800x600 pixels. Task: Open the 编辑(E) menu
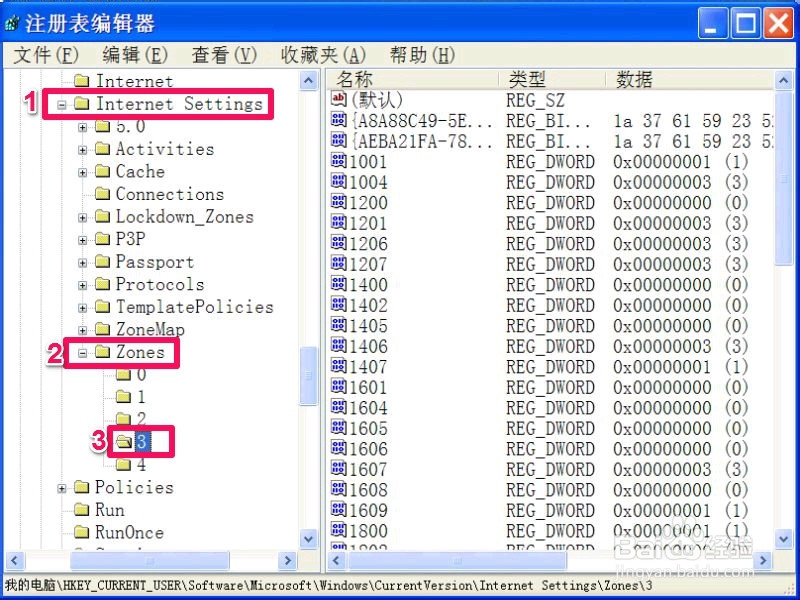(135, 55)
